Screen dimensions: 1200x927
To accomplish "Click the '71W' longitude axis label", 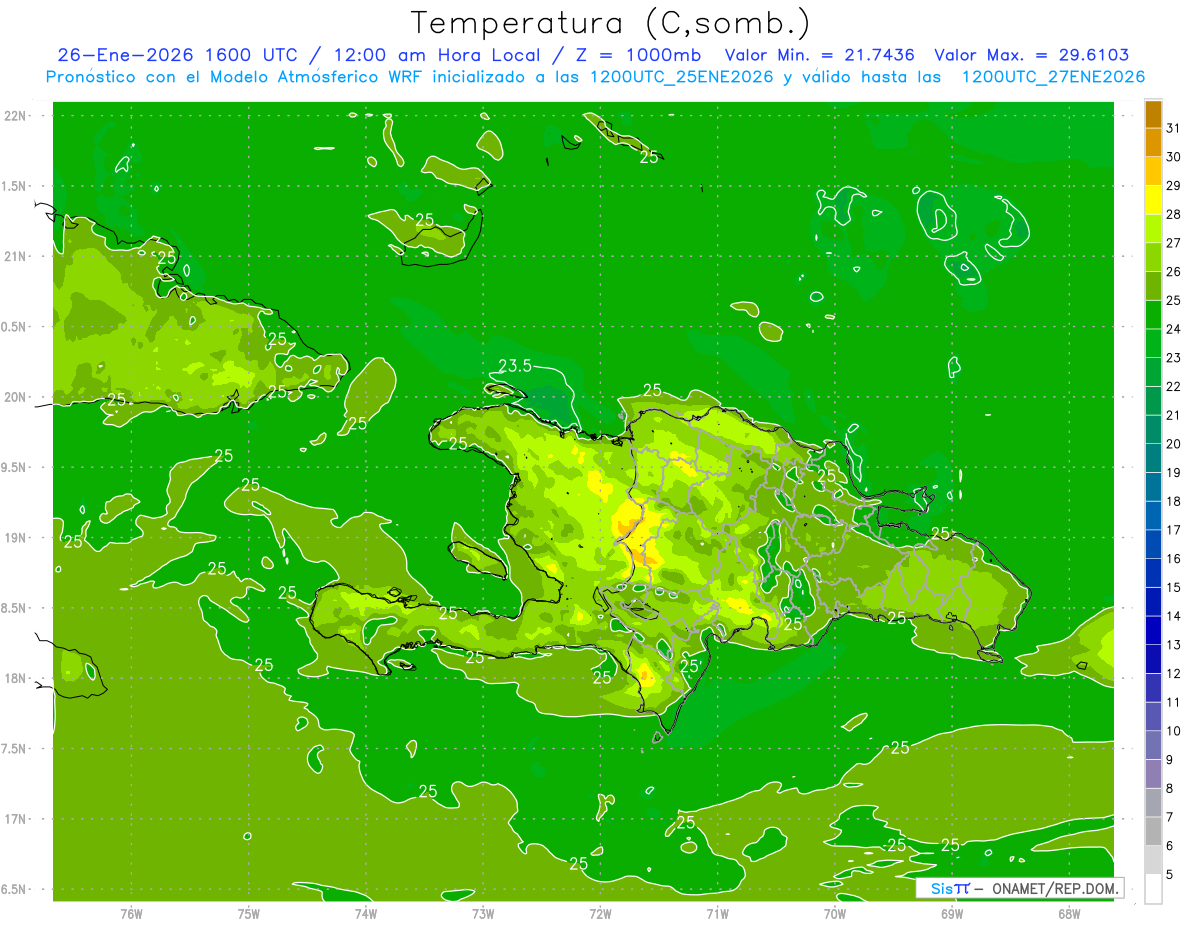I will (x=717, y=913).
